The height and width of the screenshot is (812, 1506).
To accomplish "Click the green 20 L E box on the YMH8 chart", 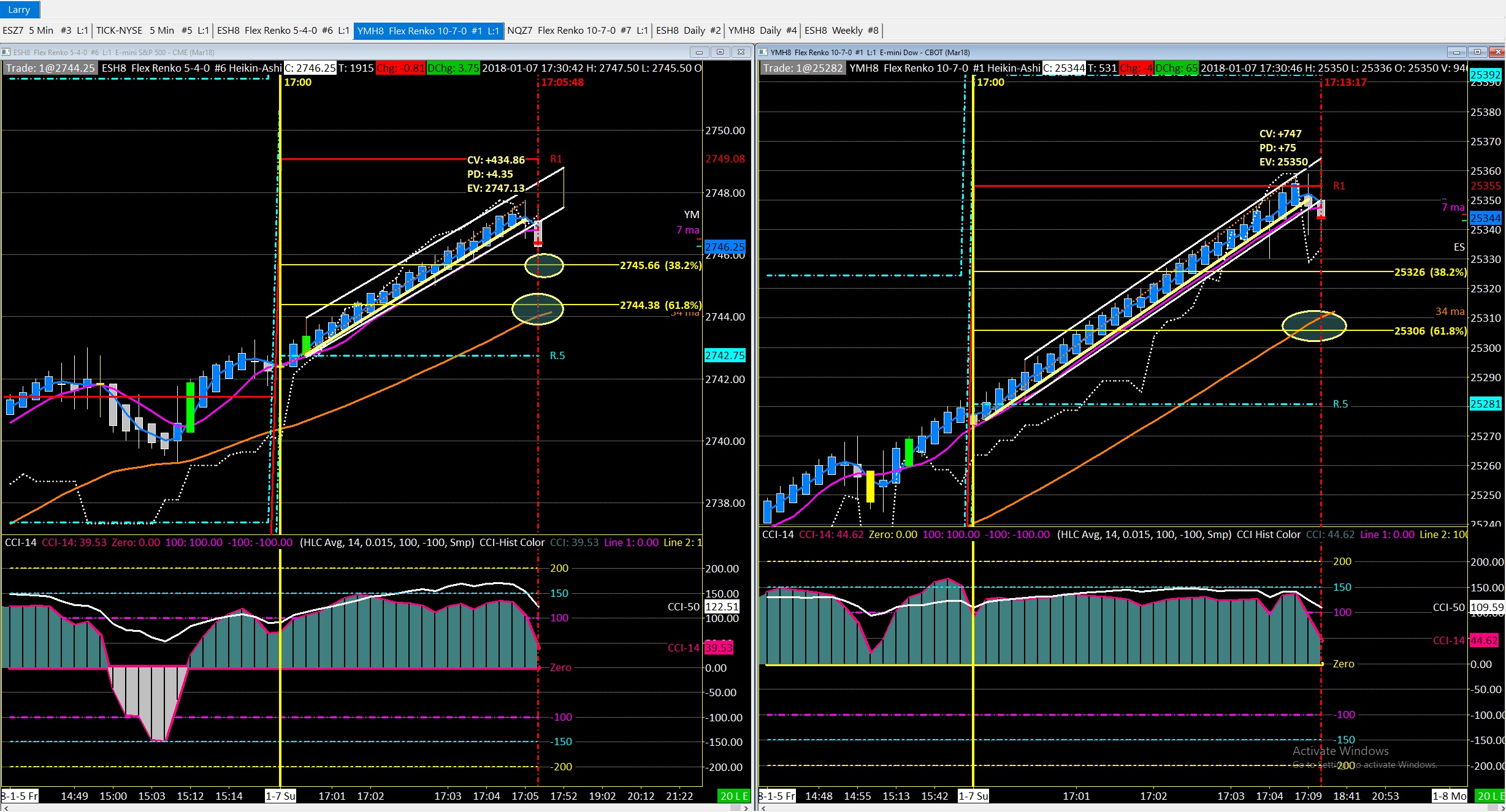I will [1489, 796].
